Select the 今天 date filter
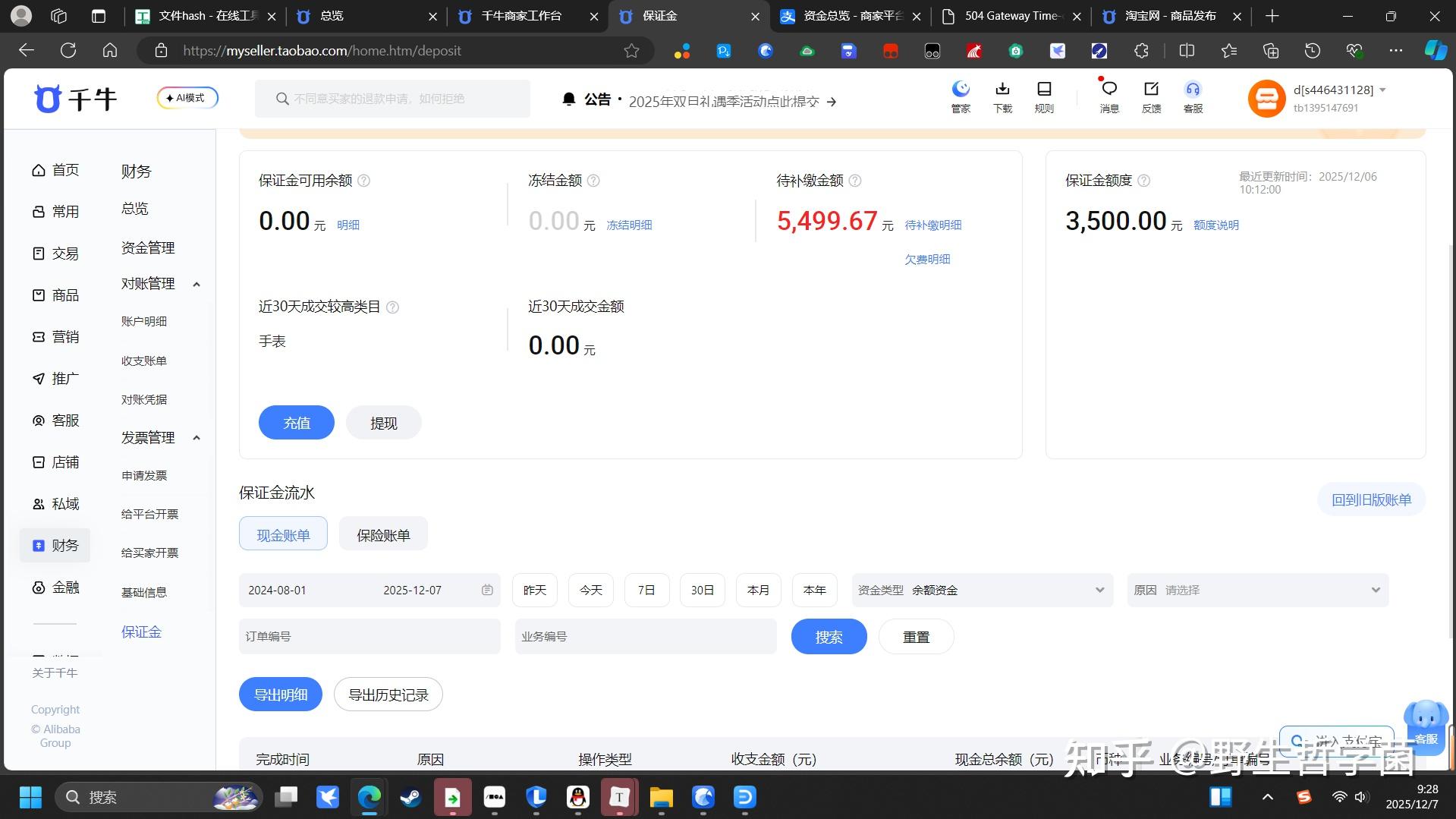 [x=590, y=590]
